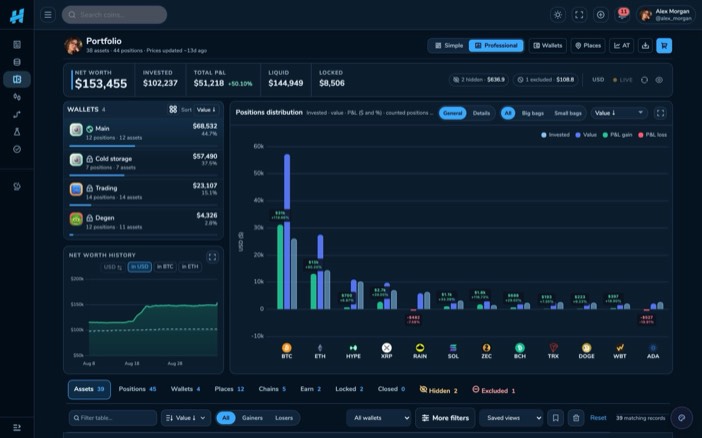Expand the sidebar using the bottom icon
The image size is (702, 438).
click(x=17, y=428)
